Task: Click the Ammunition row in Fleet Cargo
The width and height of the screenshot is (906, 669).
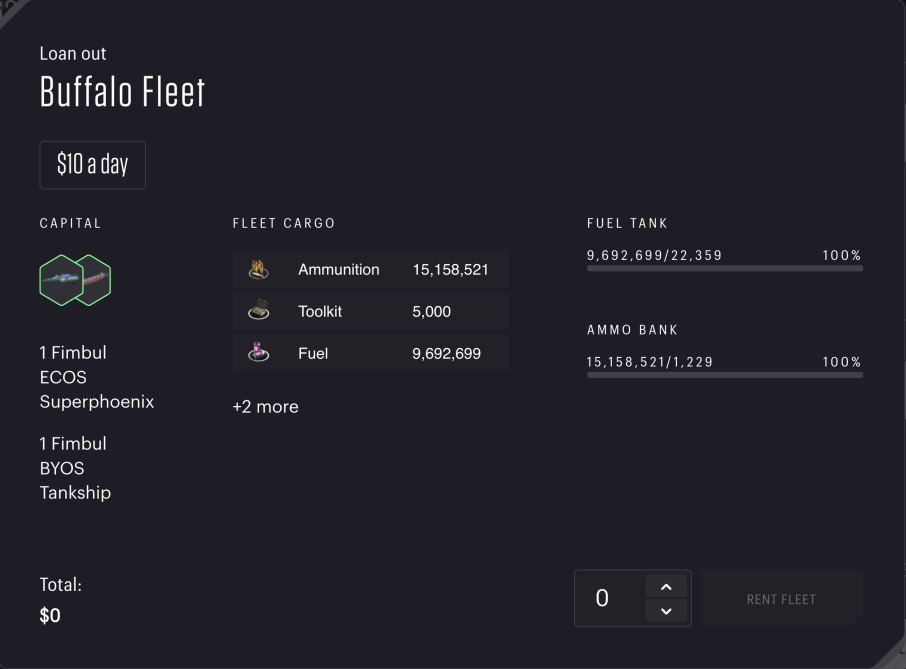Action: [x=370, y=269]
